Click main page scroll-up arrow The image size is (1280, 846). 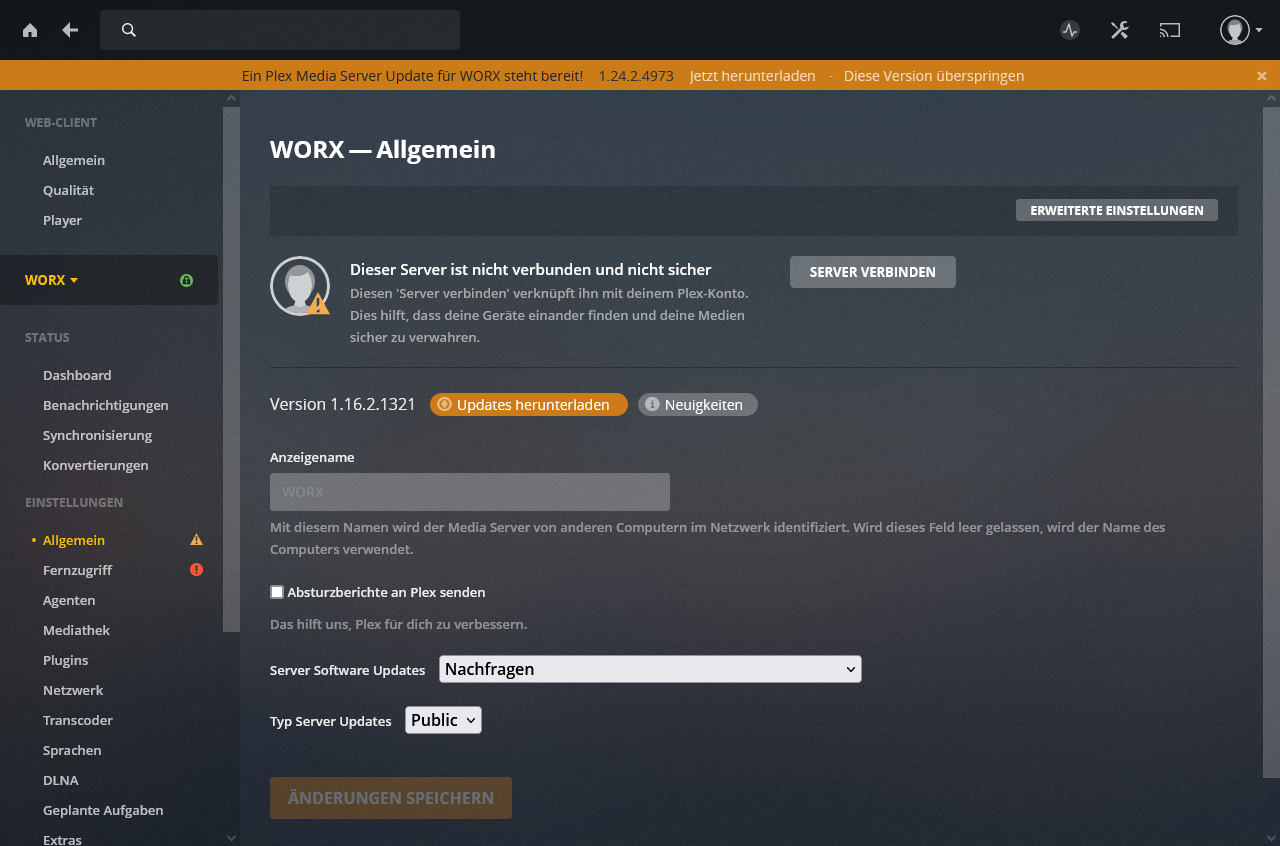pyautogui.click(x=1271, y=98)
